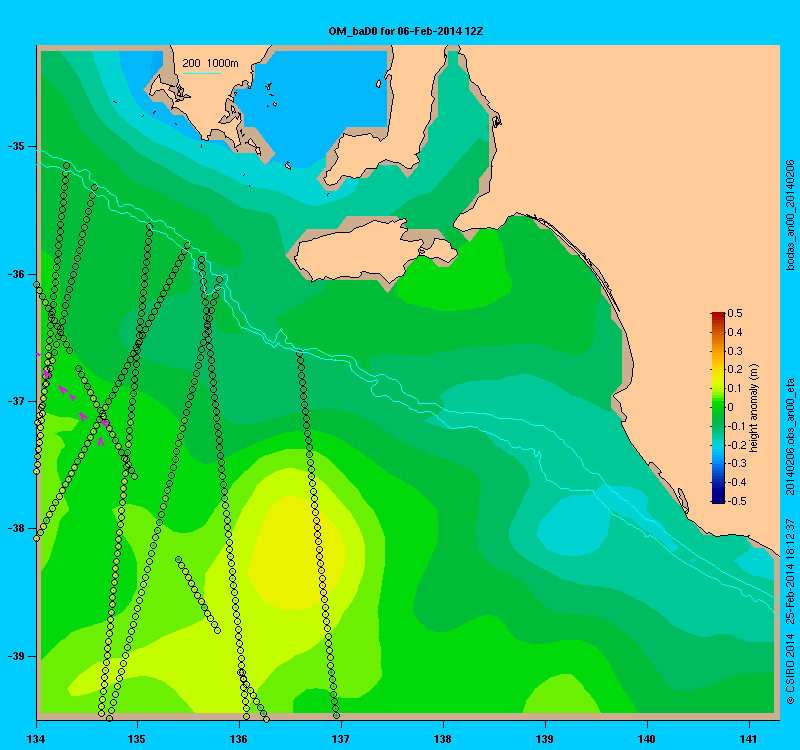The width and height of the screenshot is (800, 750).
Task: Click the -0.3 color bar tick label
Action: (x=735, y=463)
